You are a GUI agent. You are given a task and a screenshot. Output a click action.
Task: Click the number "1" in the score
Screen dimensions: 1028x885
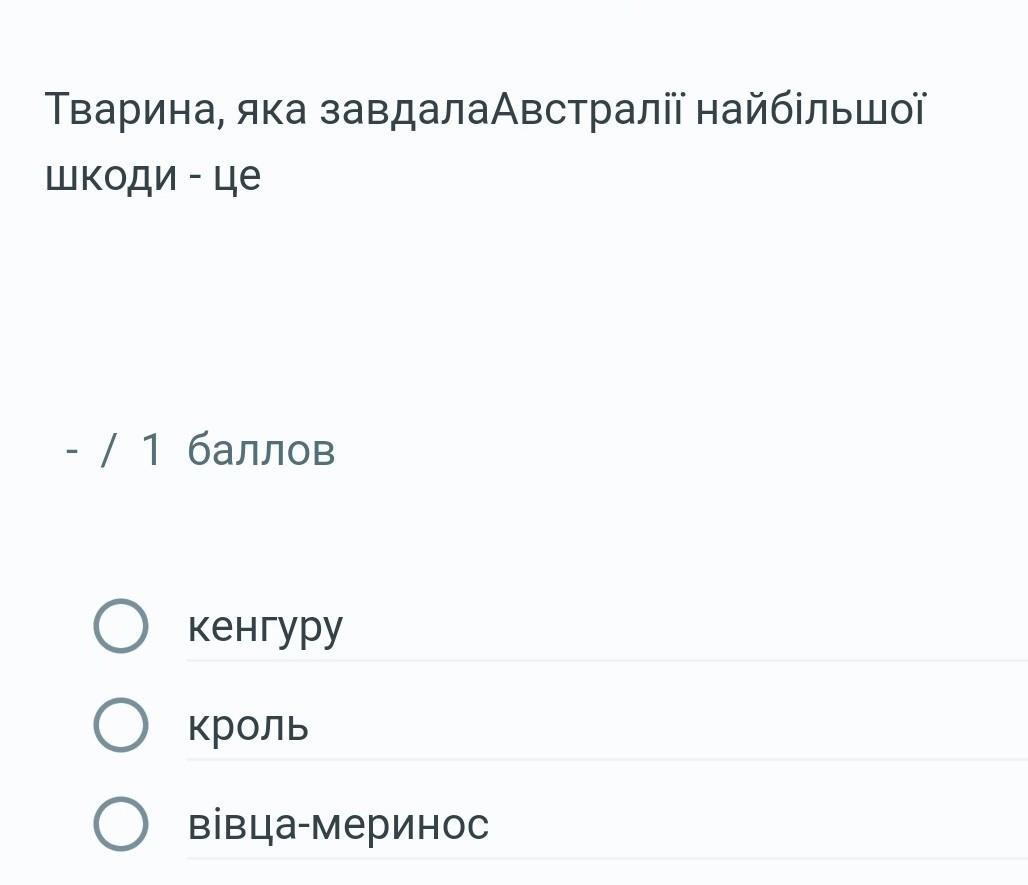coord(151,450)
